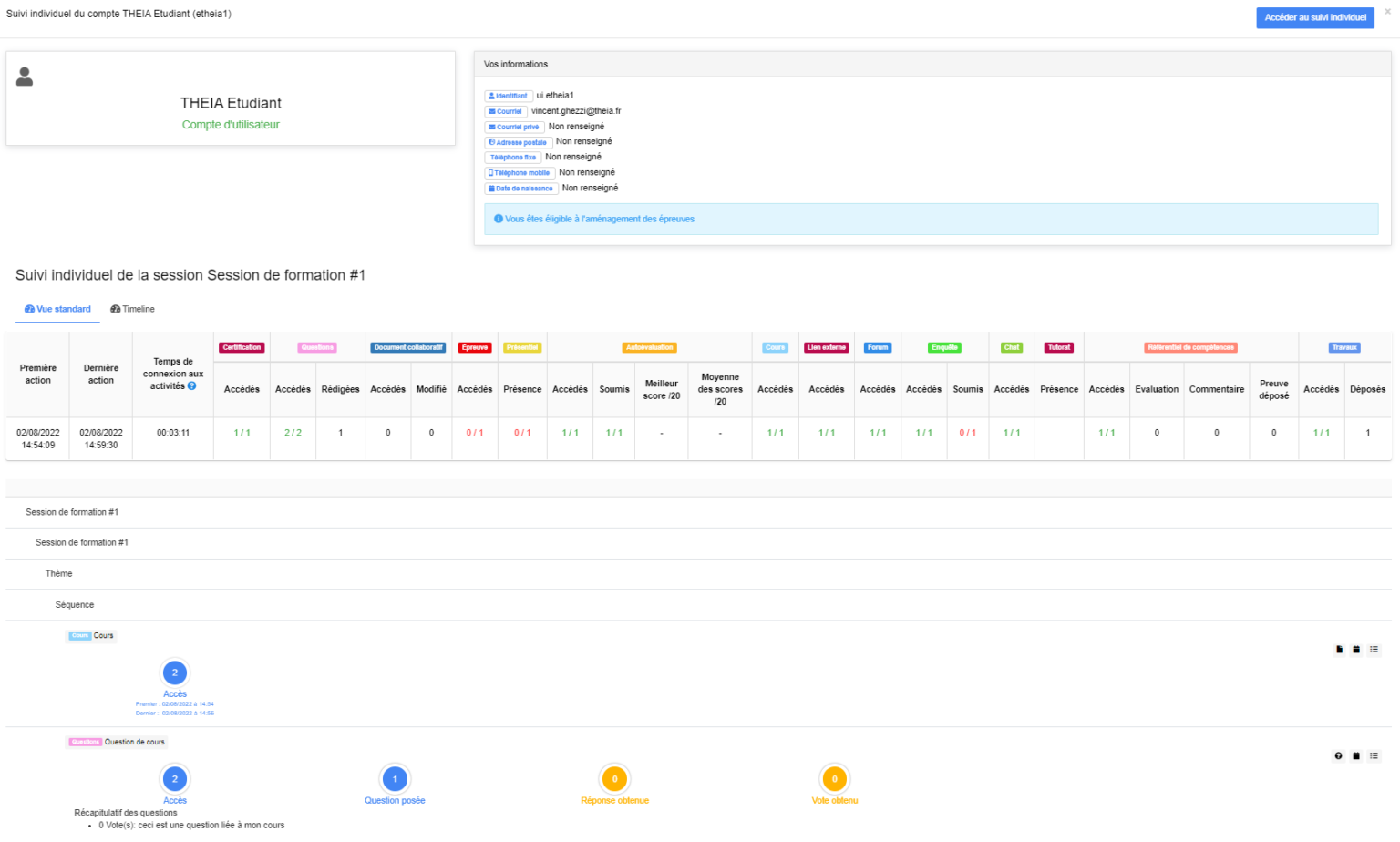
Task: Click the user avatar icon in profile card
Action: click(25, 77)
